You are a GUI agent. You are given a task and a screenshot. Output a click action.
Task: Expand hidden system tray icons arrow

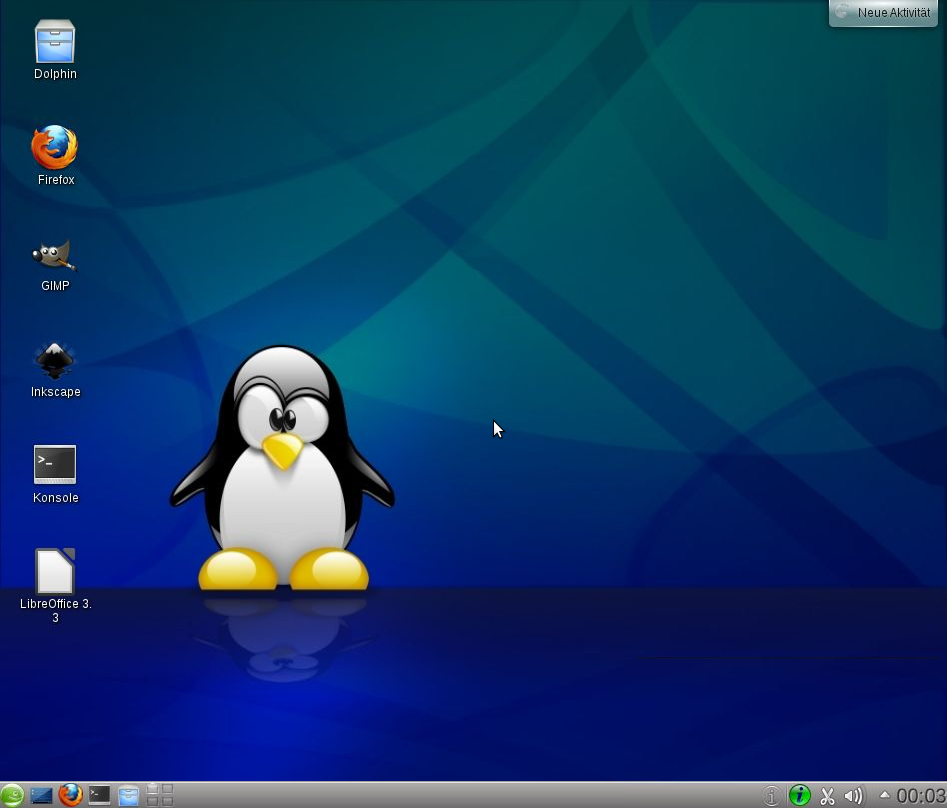point(884,795)
